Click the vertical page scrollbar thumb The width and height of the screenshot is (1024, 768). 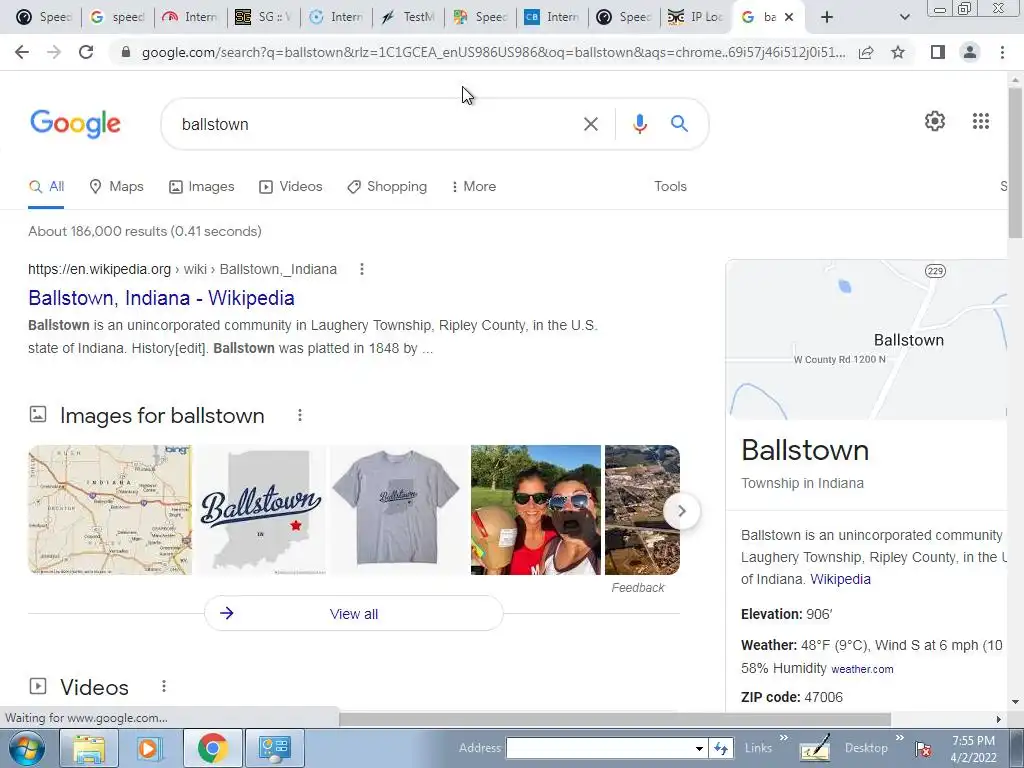1015,163
